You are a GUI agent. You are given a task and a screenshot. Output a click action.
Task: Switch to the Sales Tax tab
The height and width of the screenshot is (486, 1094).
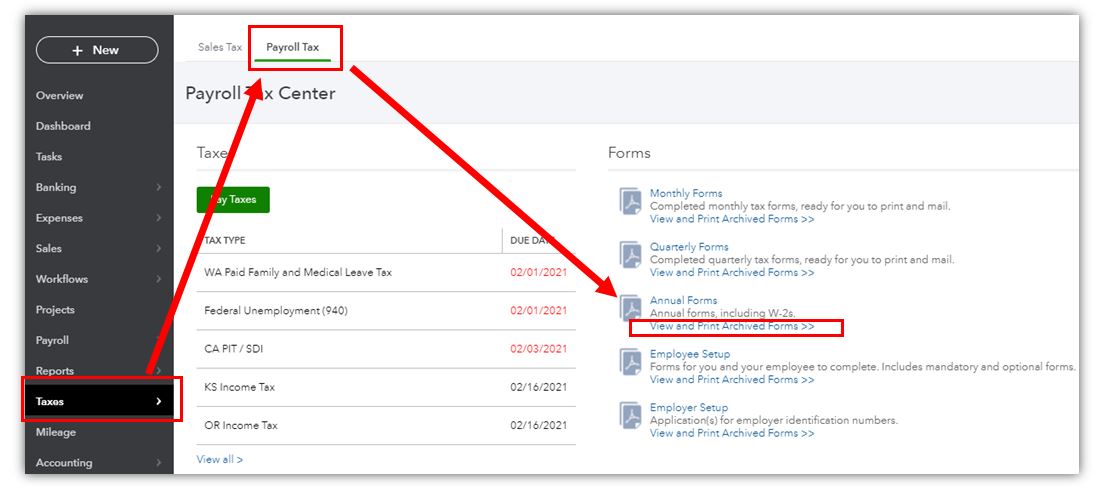coord(219,47)
